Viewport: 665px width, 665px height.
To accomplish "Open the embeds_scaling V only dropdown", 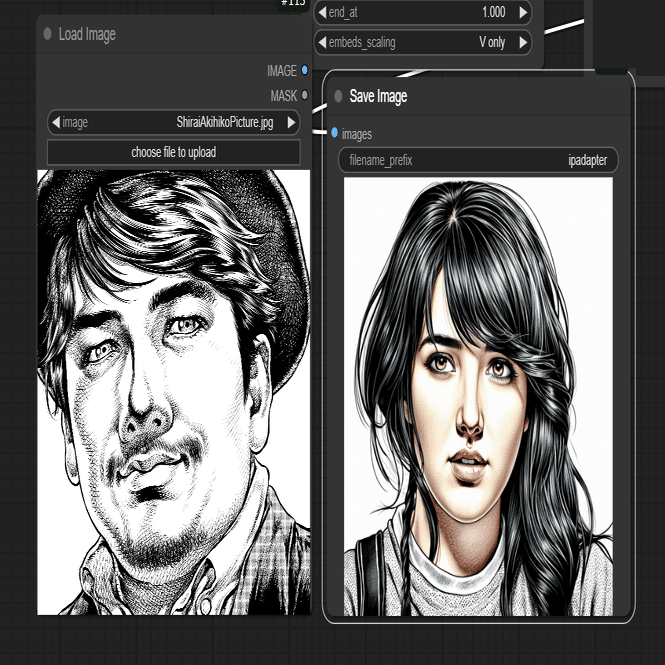I will (x=422, y=42).
